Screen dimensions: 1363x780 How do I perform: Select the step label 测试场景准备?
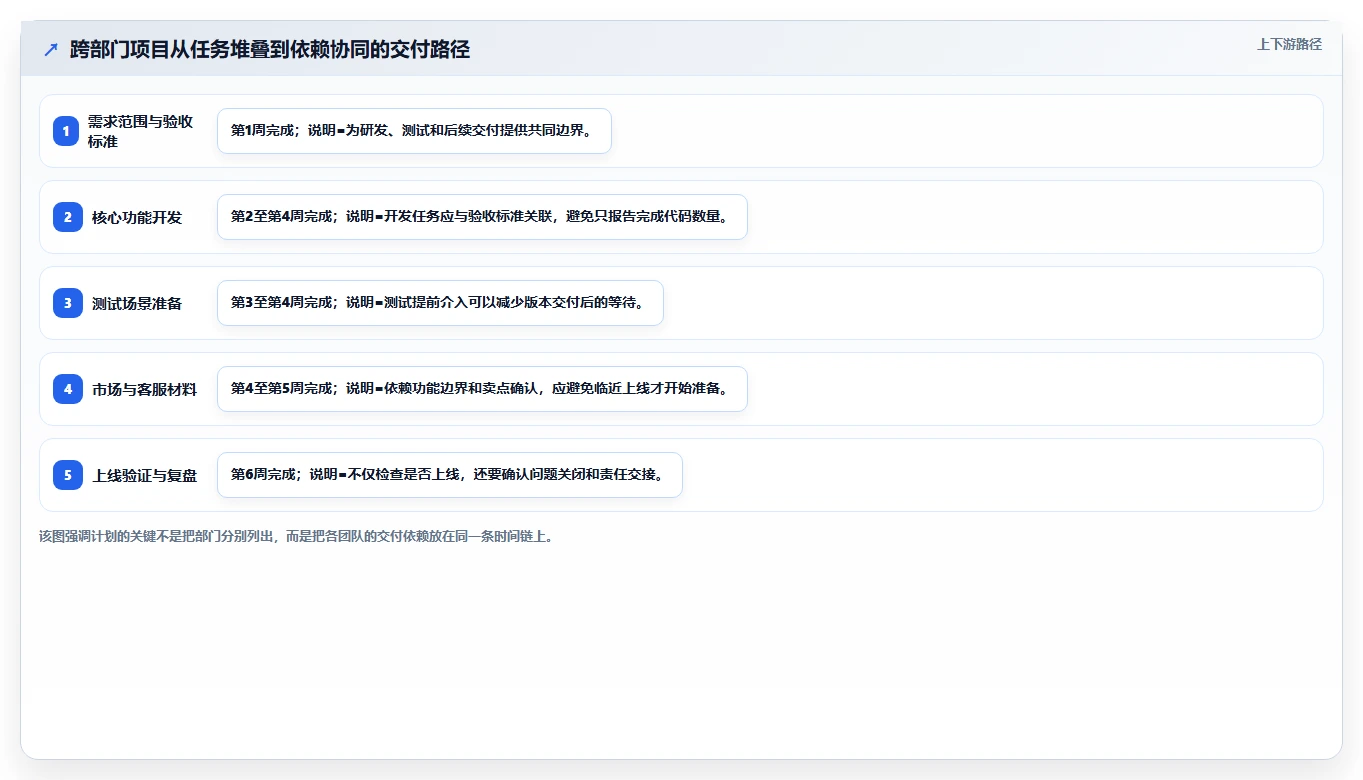tap(137, 303)
